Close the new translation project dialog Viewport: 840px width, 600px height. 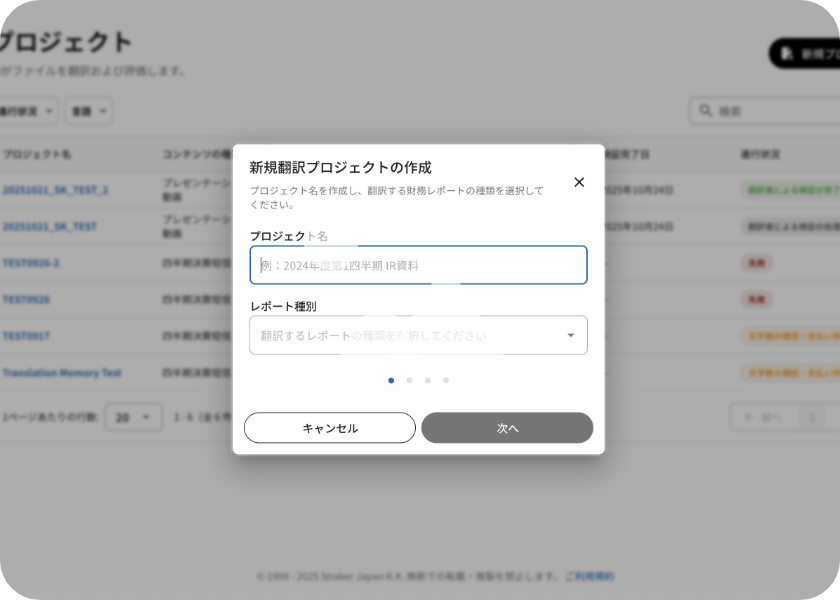(x=579, y=182)
